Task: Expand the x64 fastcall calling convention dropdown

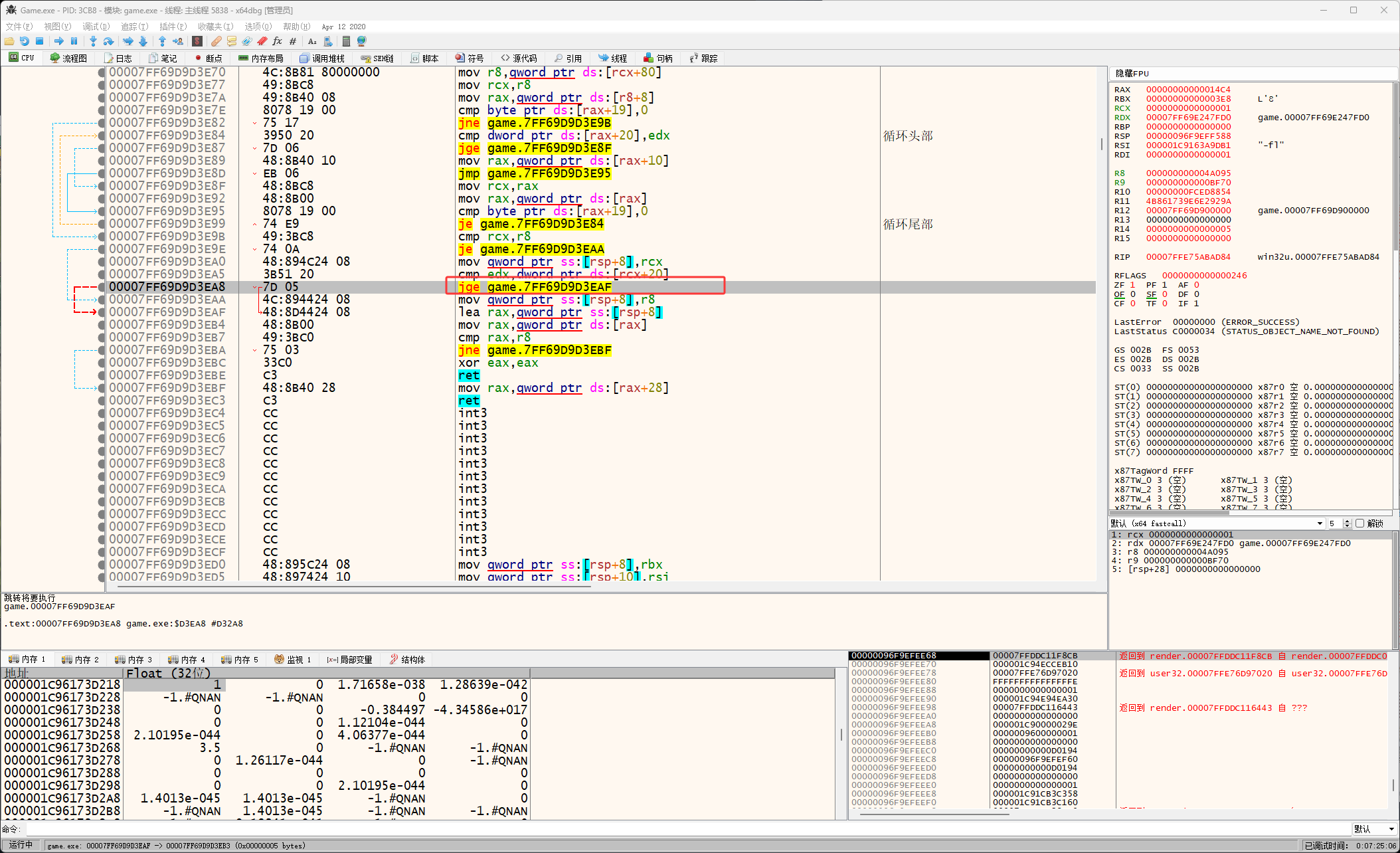Action: pos(1320,523)
